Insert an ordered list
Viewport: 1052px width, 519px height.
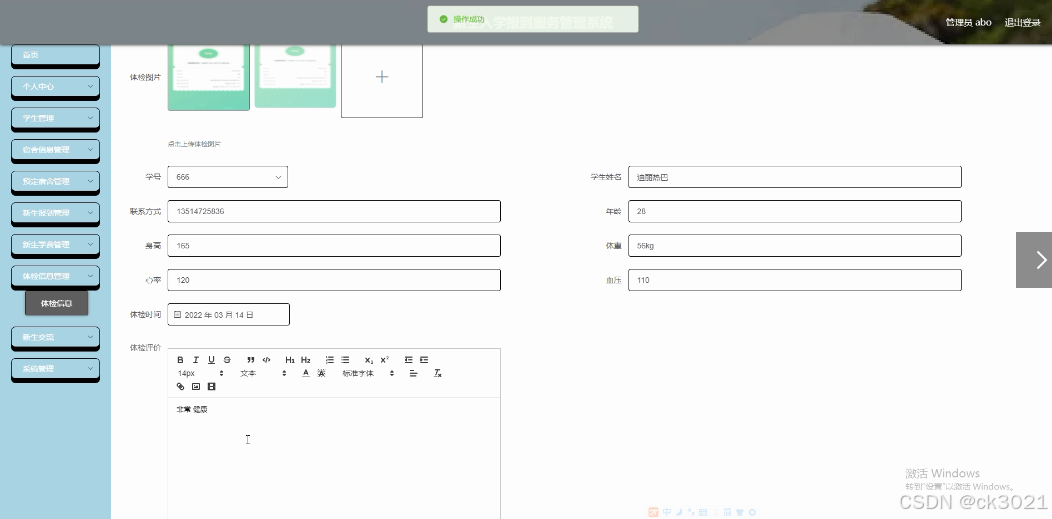[329, 360]
